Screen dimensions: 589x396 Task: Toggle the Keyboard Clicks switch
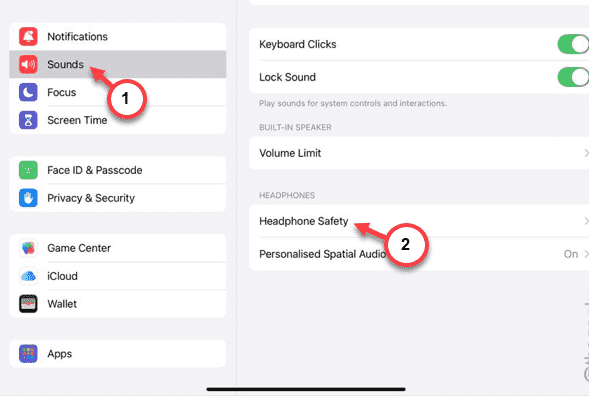point(574,44)
